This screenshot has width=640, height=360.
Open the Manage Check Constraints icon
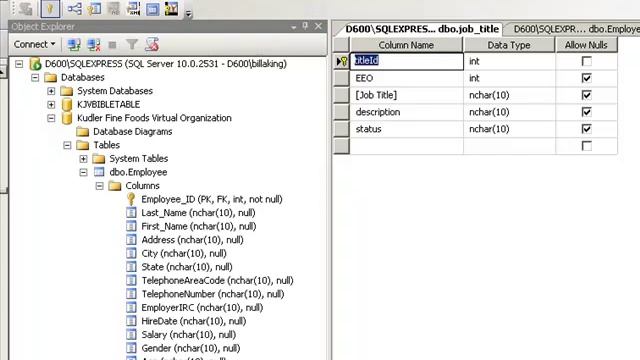[x=153, y=9]
